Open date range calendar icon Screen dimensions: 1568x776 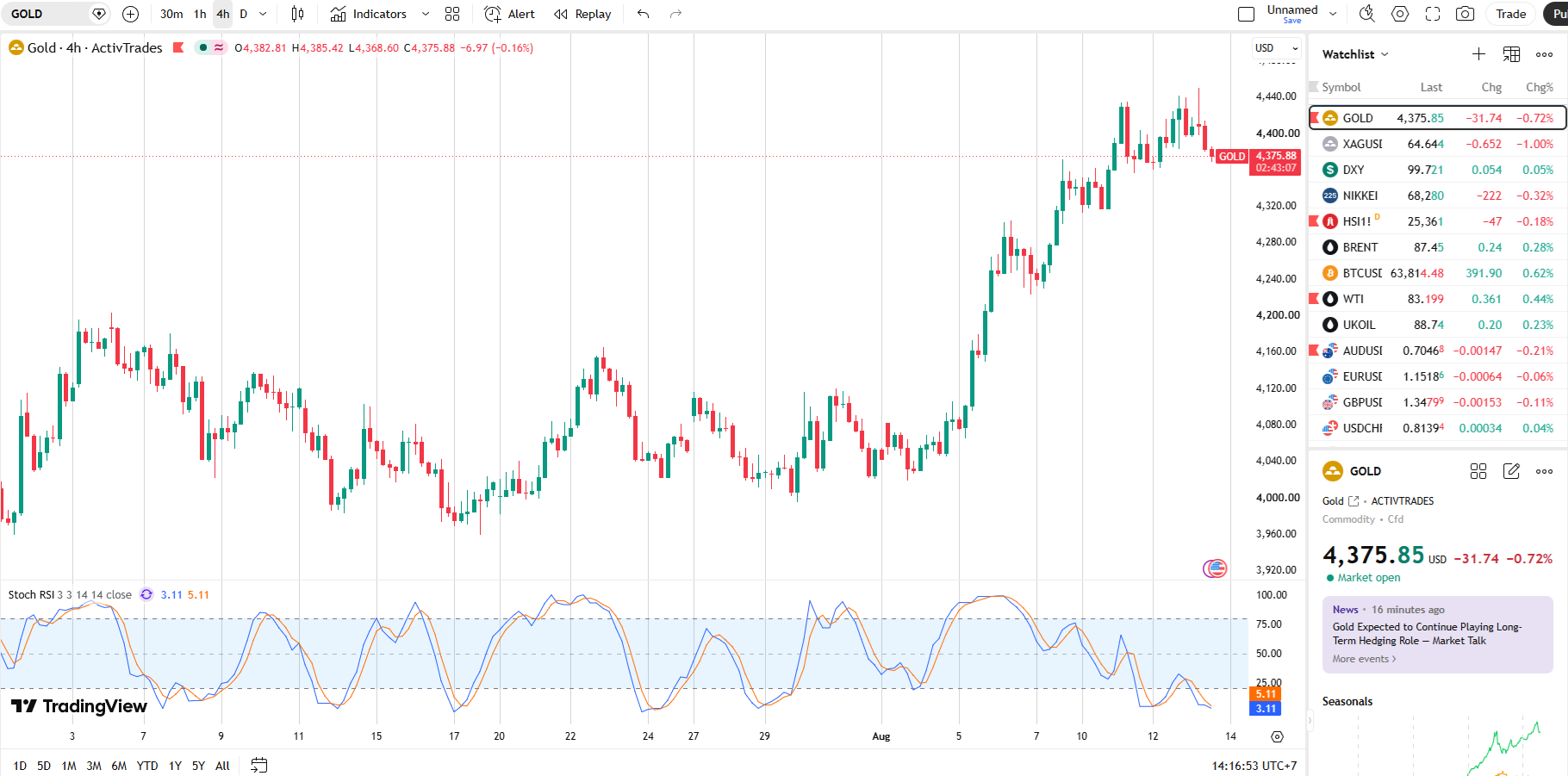point(258,765)
